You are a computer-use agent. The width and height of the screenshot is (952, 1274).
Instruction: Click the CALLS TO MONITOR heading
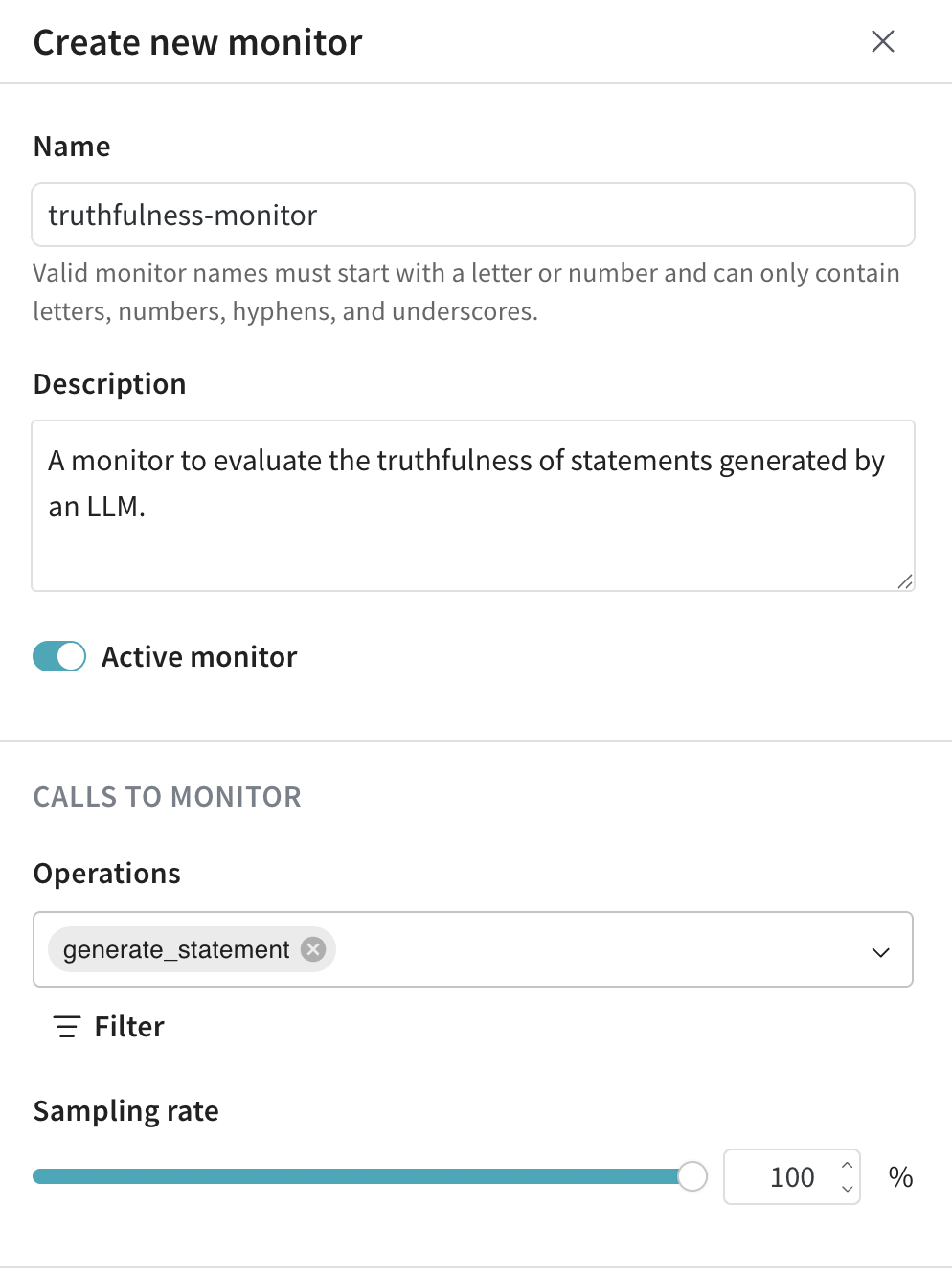coord(168,797)
